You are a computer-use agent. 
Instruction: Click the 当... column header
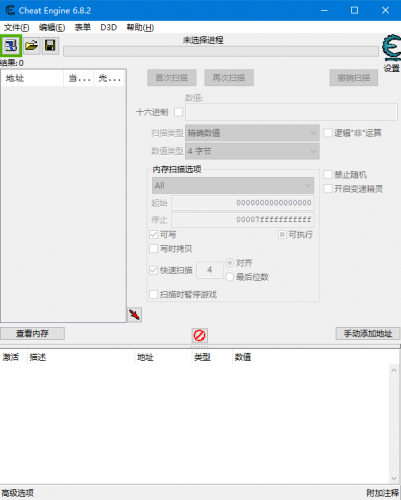[x=79, y=78]
